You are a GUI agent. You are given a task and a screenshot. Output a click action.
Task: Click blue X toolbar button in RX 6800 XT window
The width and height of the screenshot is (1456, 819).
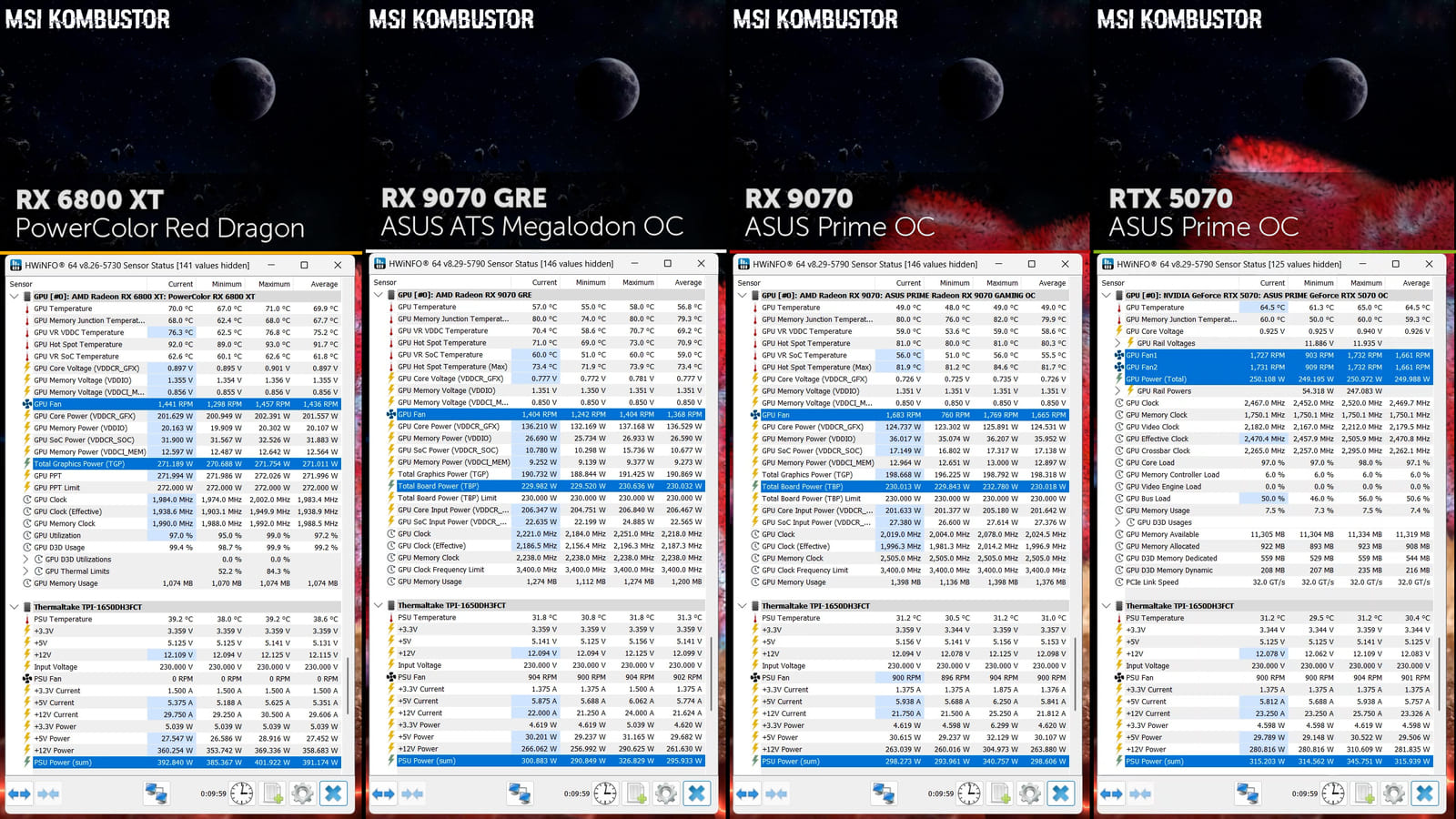[x=333, y=794]
